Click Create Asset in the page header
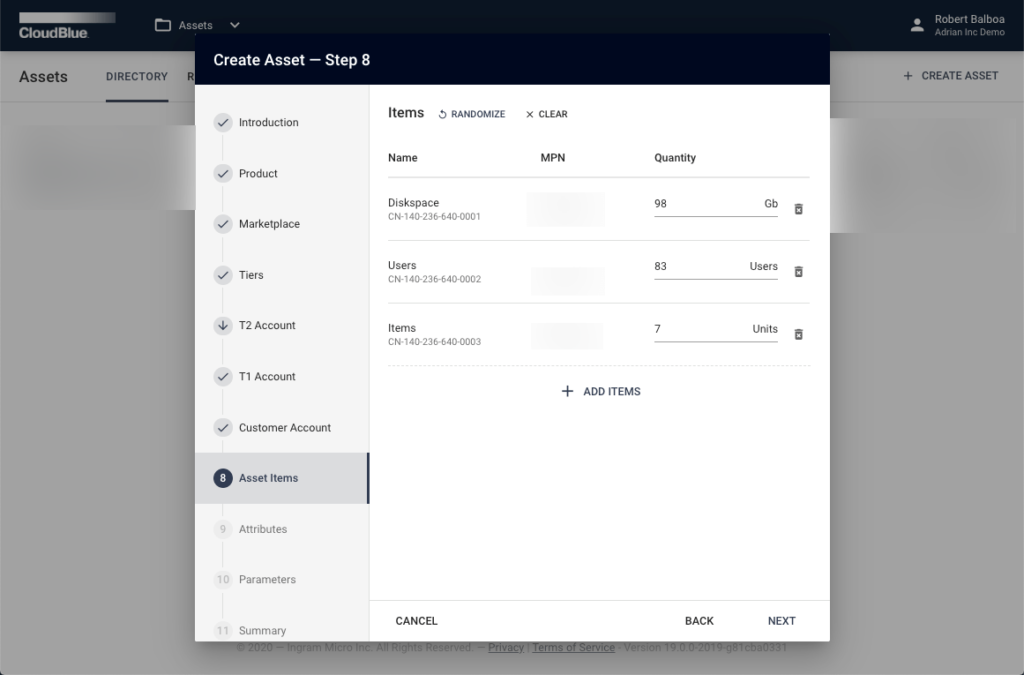1024x675 pixels. 950,76
